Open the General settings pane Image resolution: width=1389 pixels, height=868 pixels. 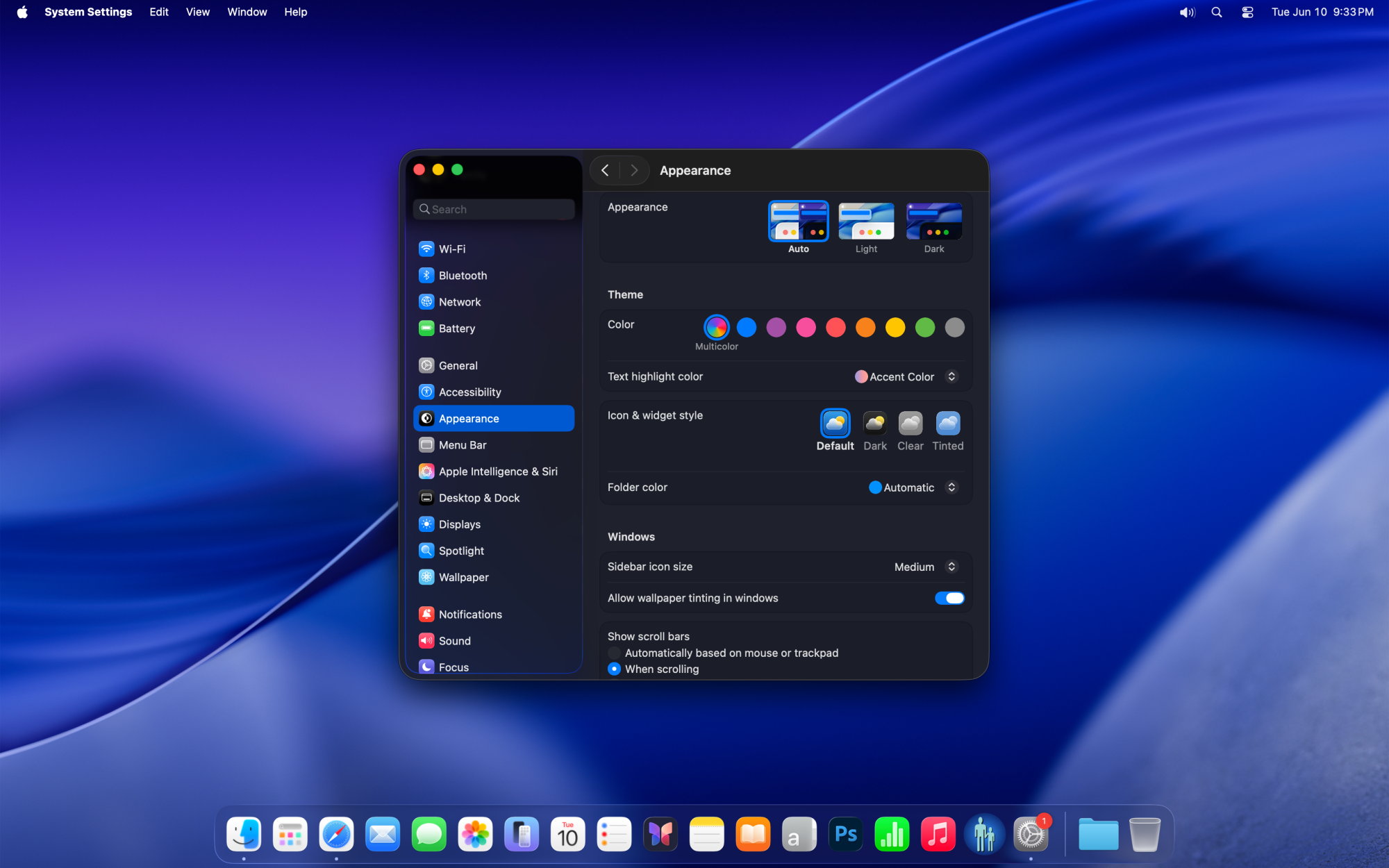click(x=493, y=365)
